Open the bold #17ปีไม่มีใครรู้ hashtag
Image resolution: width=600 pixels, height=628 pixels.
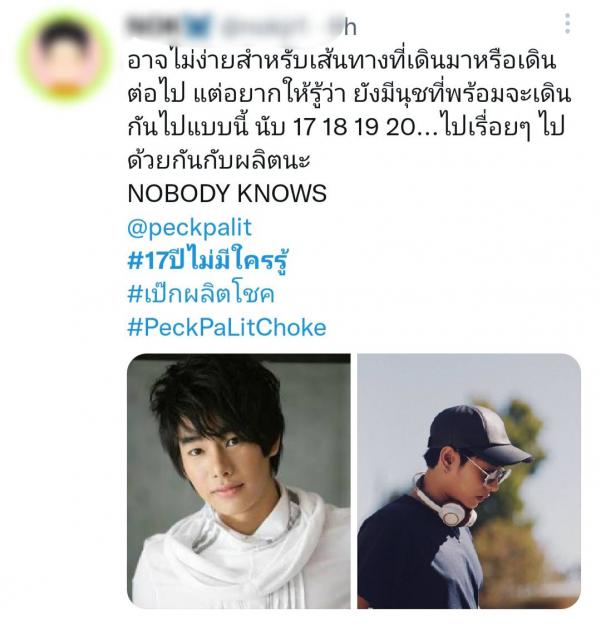coord(208,260)
